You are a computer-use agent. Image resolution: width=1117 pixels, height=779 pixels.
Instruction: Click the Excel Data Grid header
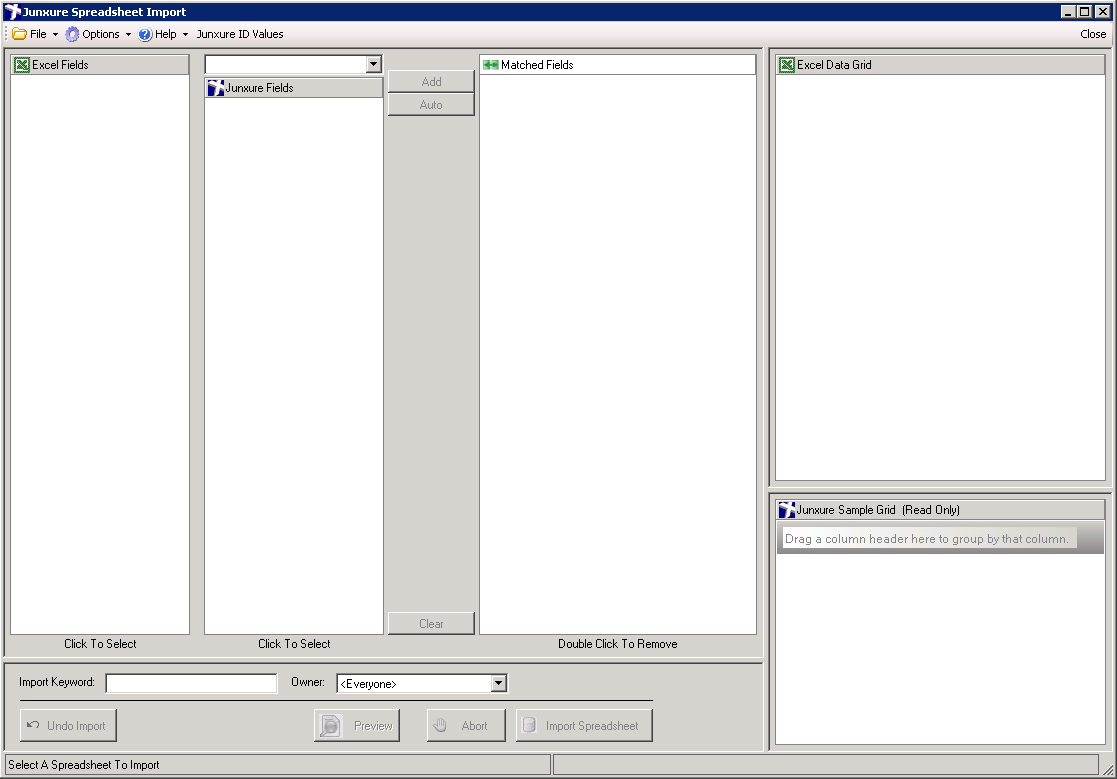940,65
